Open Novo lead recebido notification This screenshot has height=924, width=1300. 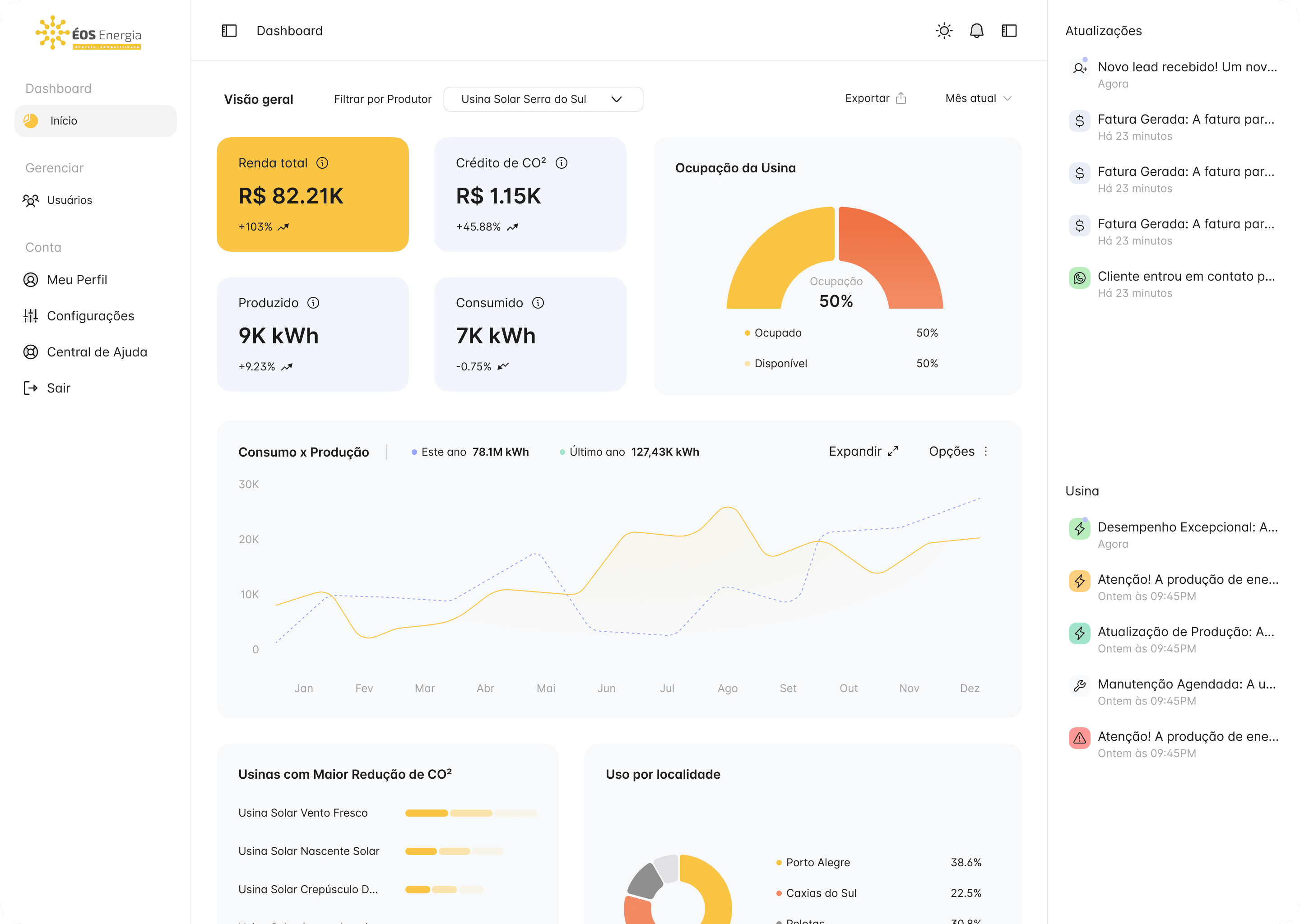pos(1174,74)
